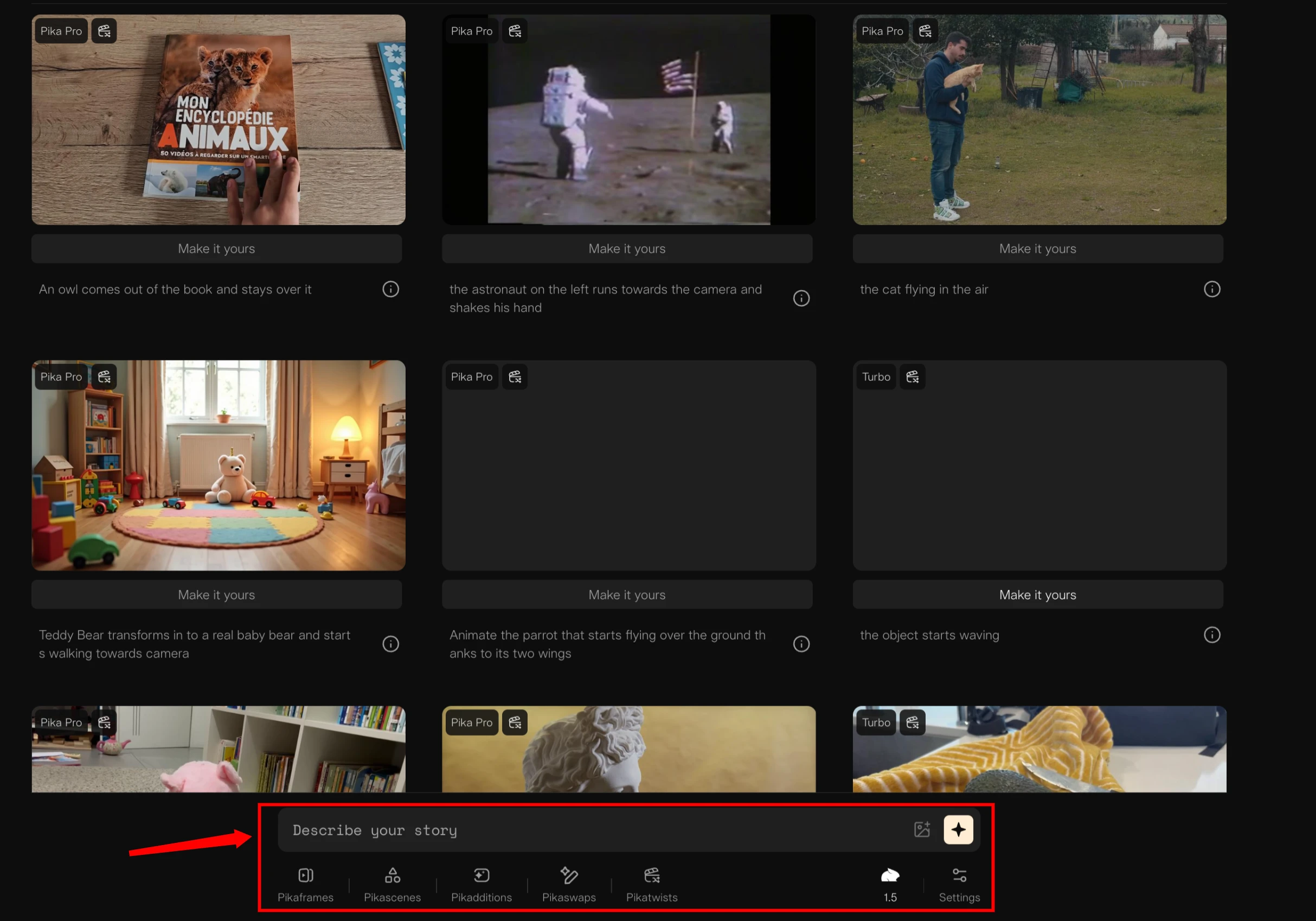Click Pikatwists icon on the astronaut card
The image size is (1316, 921).
coord(515,31)
